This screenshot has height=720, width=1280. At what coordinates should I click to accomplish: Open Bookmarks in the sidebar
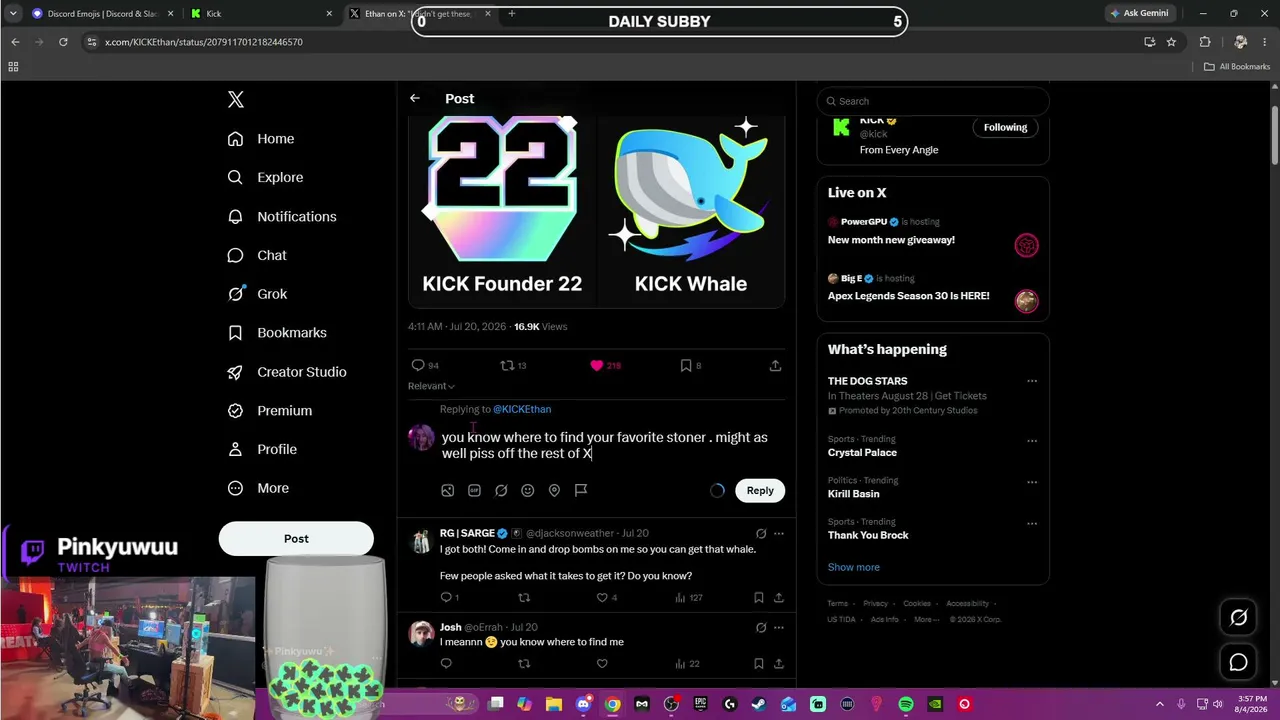point(278,333)
